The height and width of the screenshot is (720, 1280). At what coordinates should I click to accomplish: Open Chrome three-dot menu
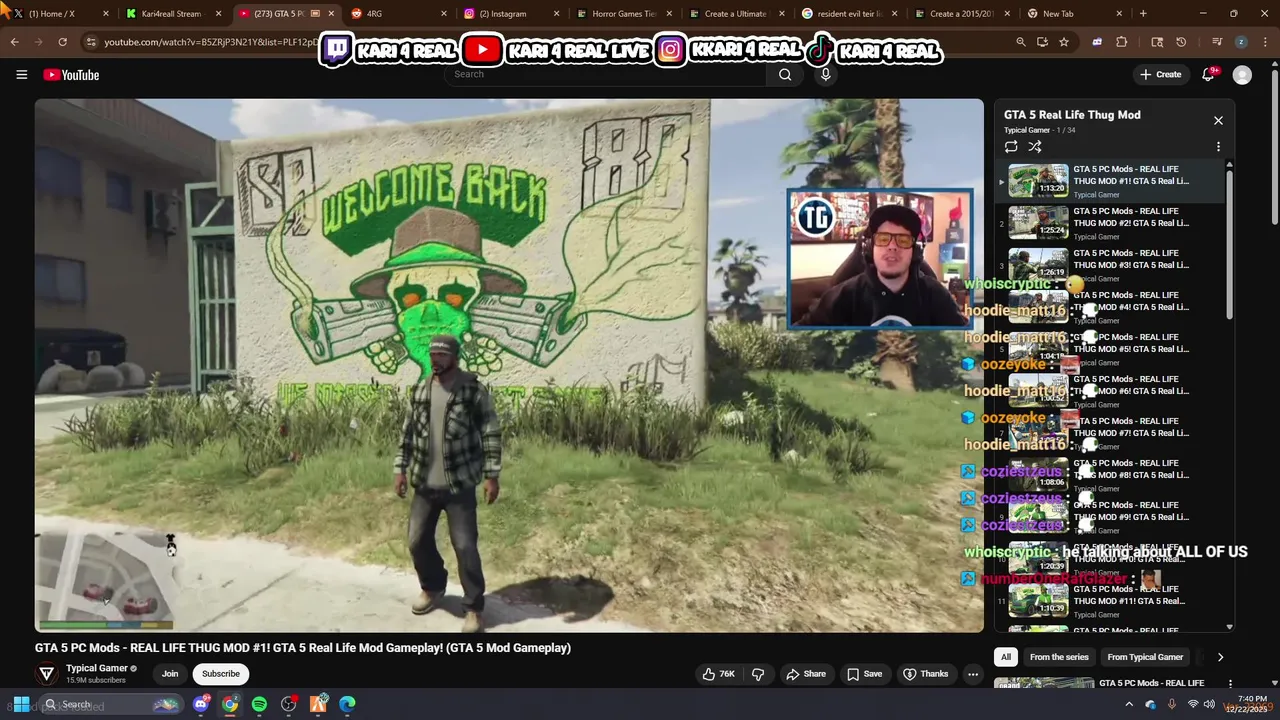click(1266, 42)
